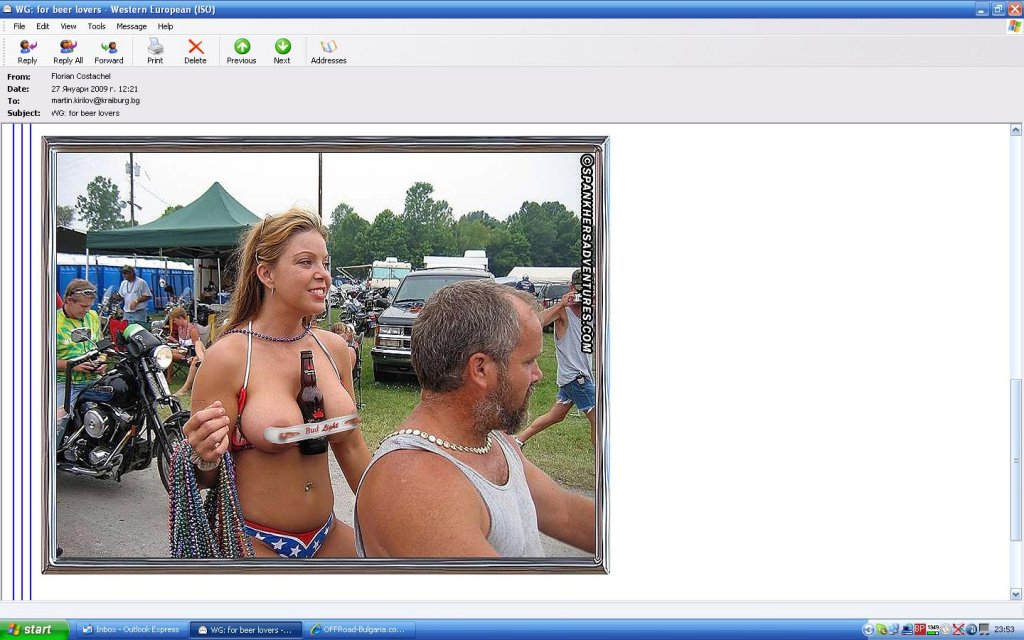
Task: Go to the Previous message
Action: 241,52
